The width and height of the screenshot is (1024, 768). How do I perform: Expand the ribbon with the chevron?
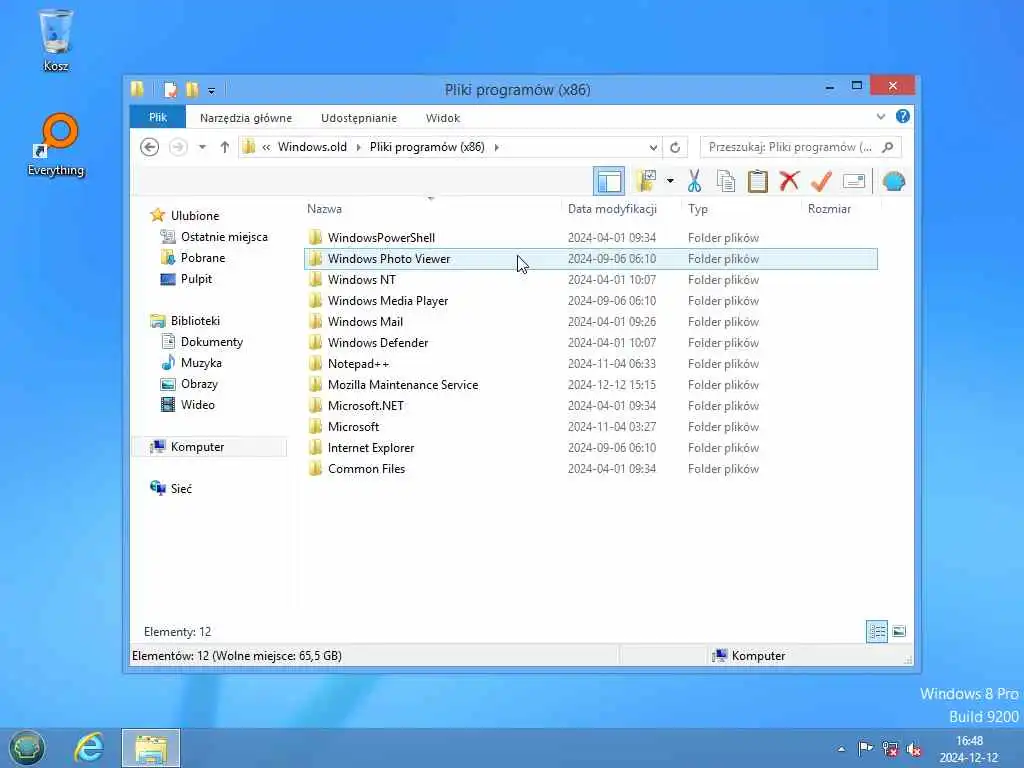tap(881, 116)
